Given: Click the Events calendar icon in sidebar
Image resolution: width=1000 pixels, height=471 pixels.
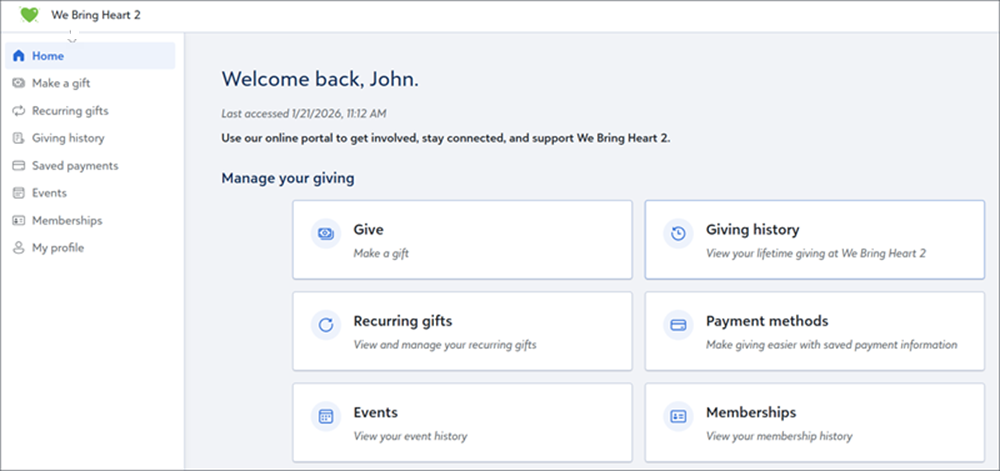Looking at the screenshot, I should 18,192.
